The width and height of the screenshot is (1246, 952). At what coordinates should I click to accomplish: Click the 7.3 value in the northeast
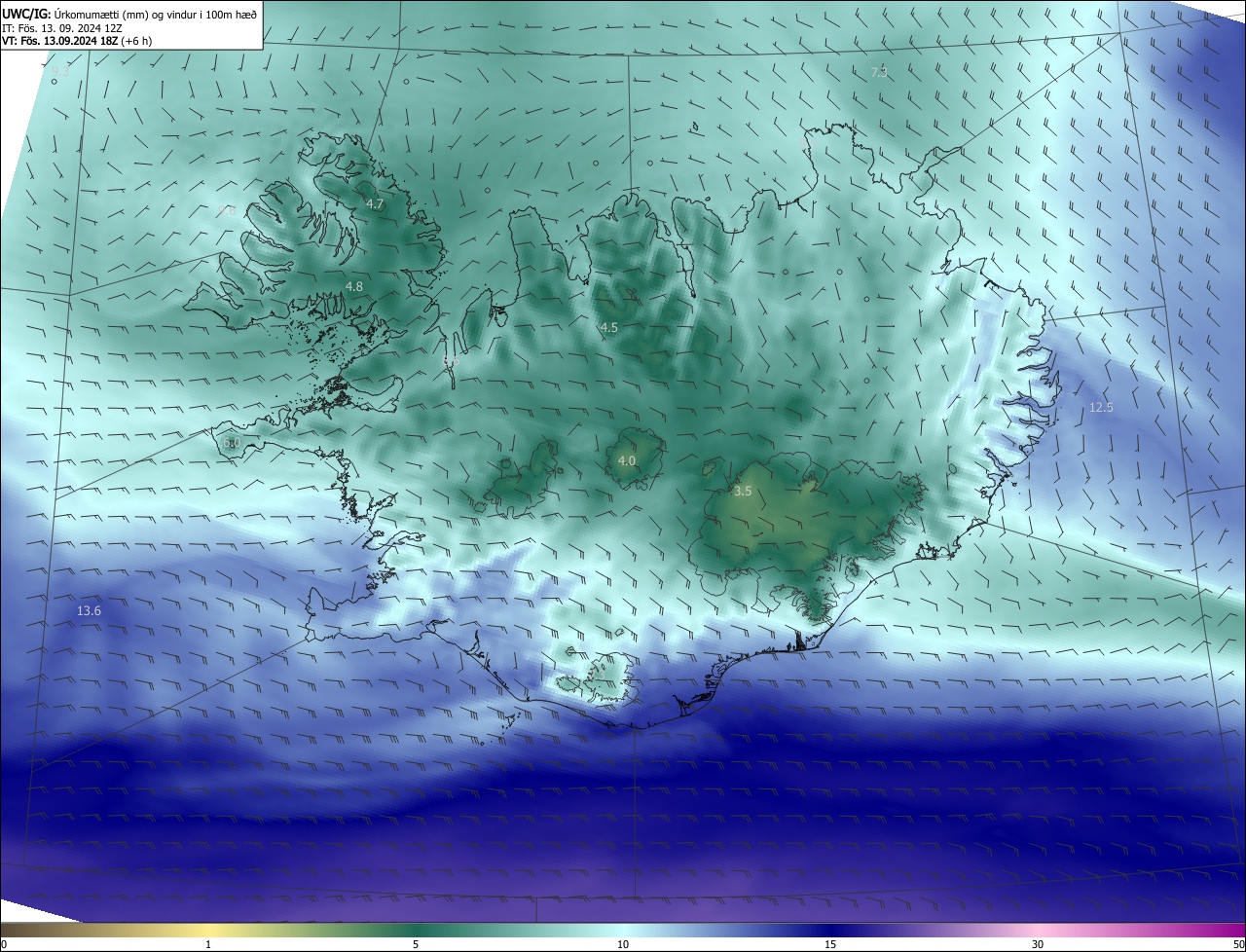[x=879, y=73]
